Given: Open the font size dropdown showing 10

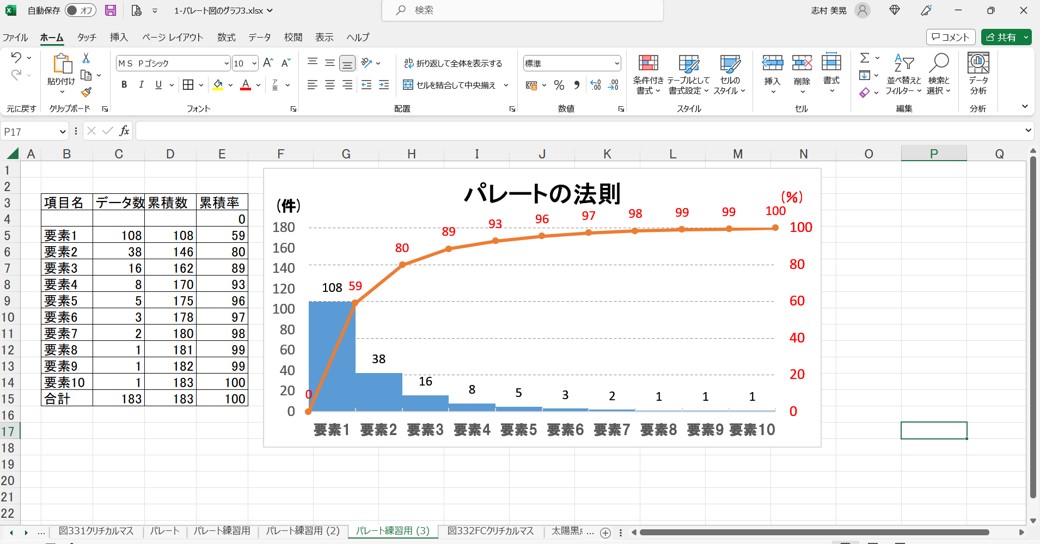Looking at the screenshot, I should point(254,63).
